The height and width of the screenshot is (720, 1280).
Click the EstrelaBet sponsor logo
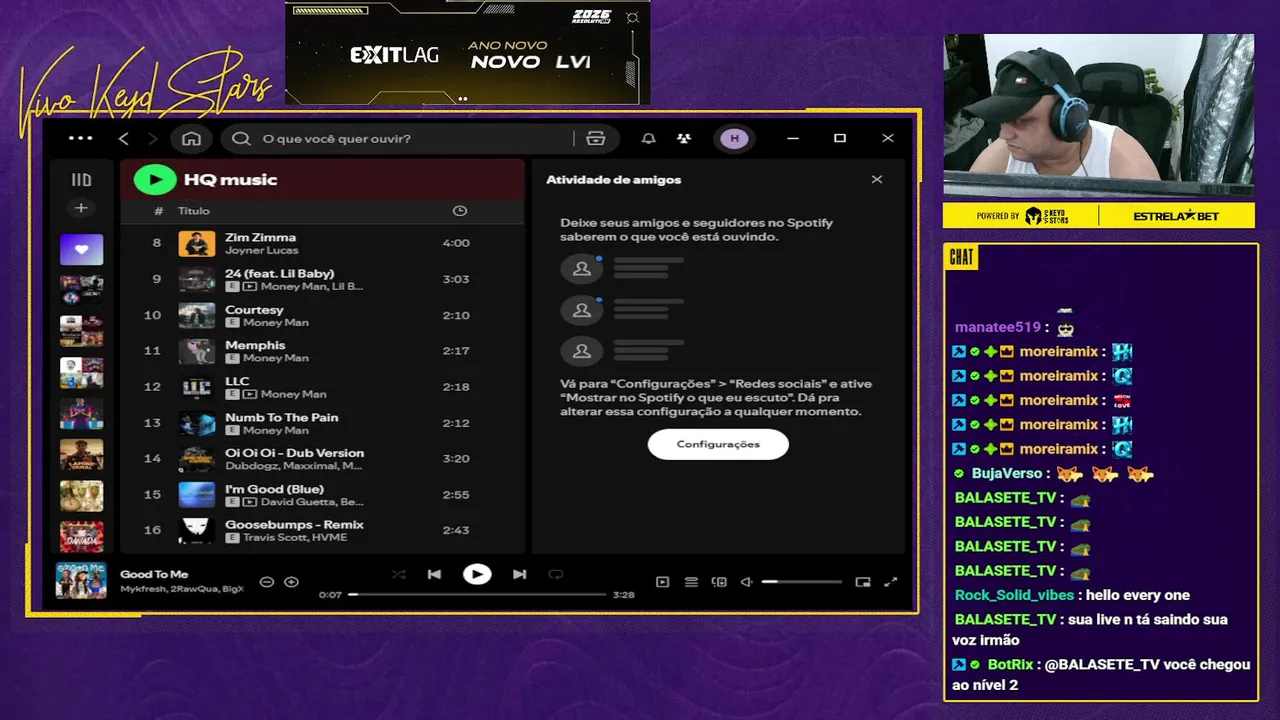pos(1176,216)
